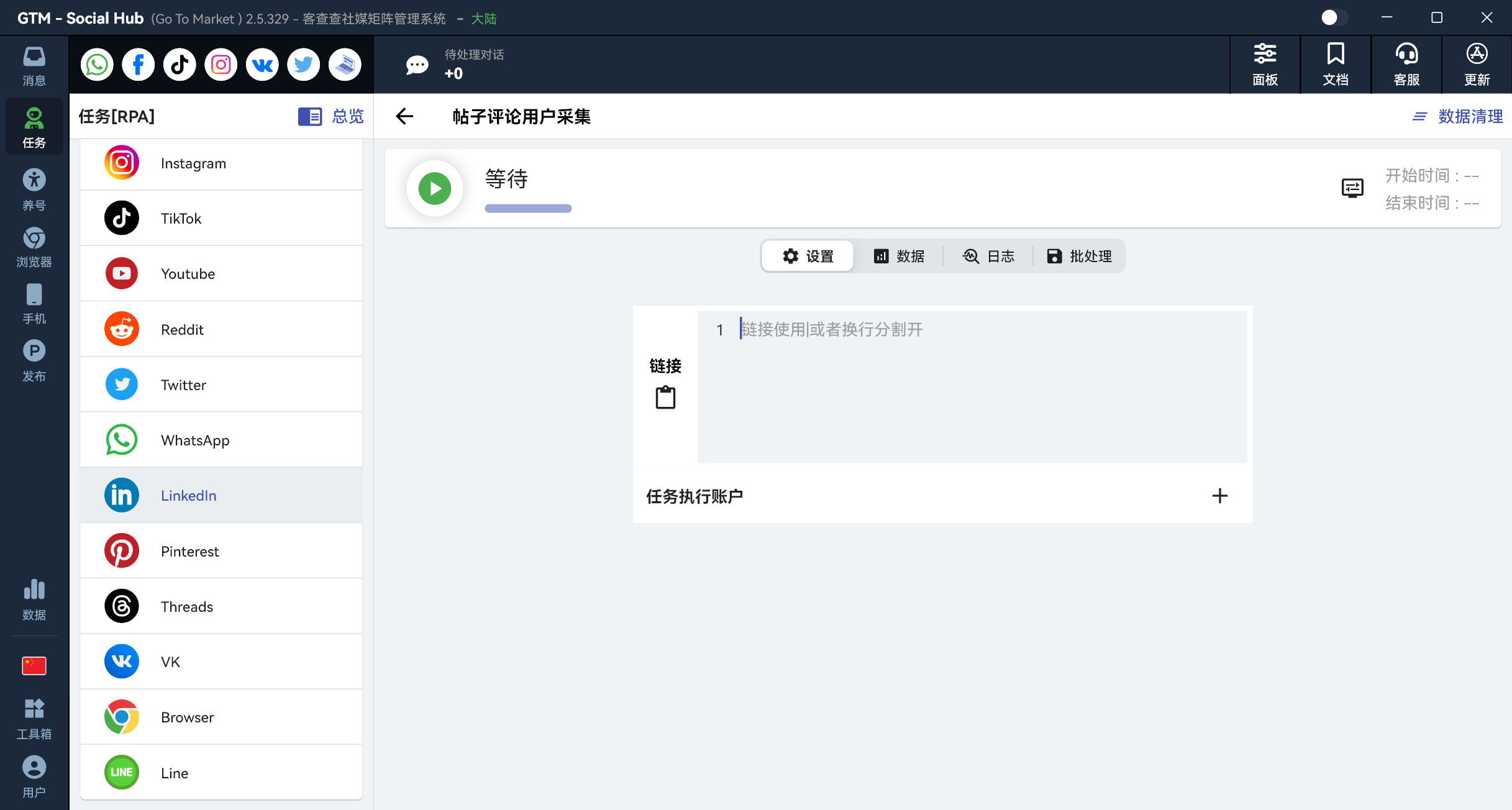The width and height of the screenshot is (1512, 810).
Task: Switch to the 日志 log tab
Action: tap(988, 256)
